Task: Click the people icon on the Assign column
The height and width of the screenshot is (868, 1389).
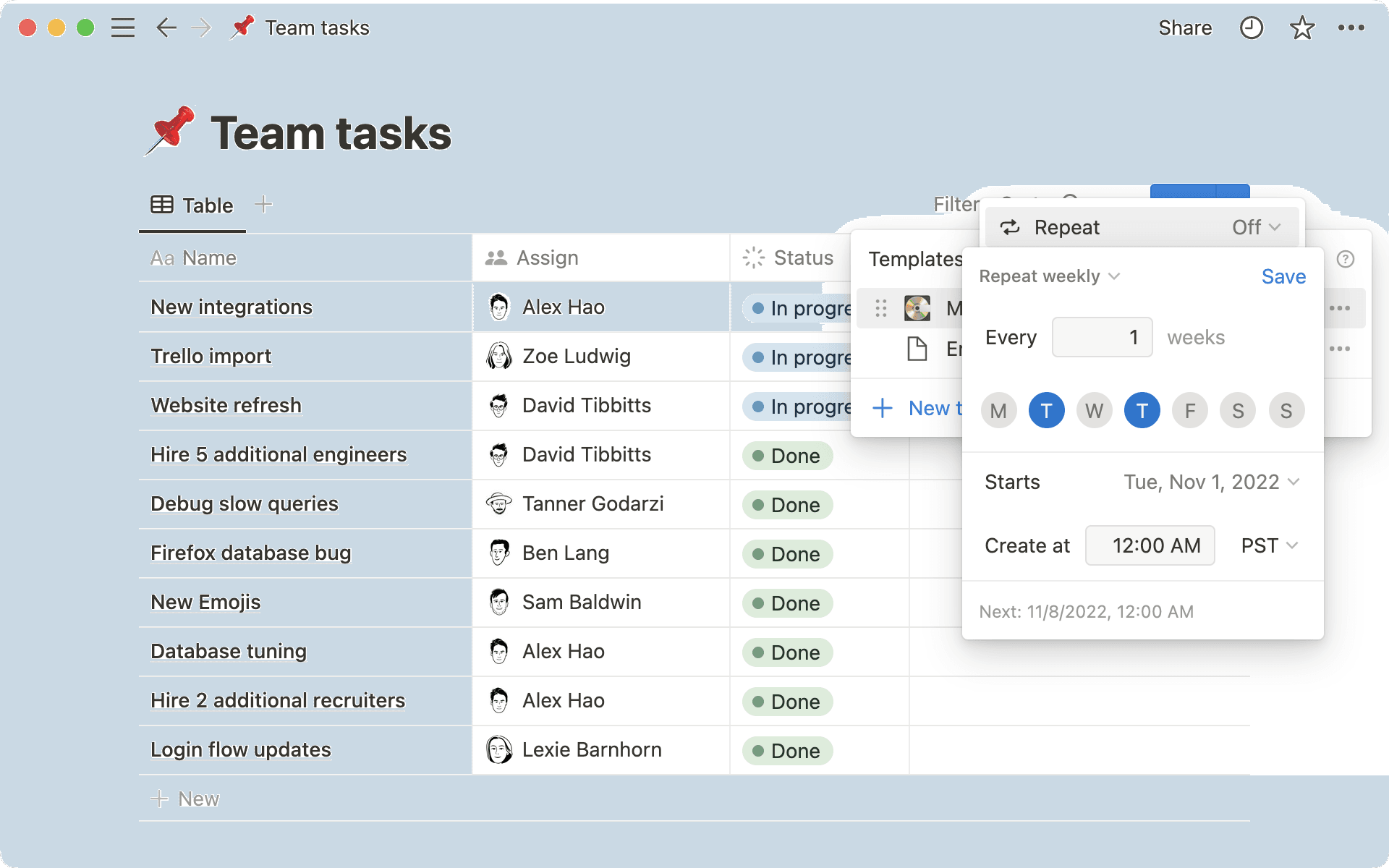Action: pyautogui.click(x=497, y=258)
